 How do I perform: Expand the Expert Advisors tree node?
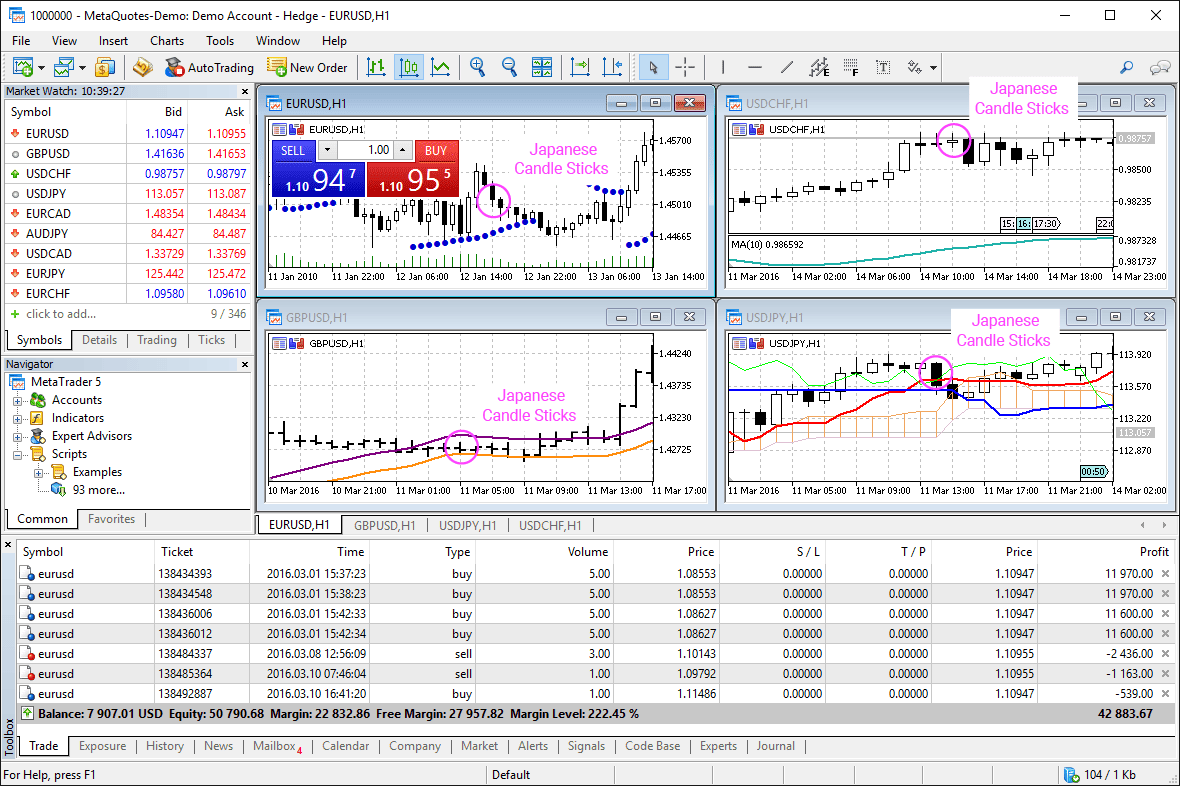click(17, 437)
